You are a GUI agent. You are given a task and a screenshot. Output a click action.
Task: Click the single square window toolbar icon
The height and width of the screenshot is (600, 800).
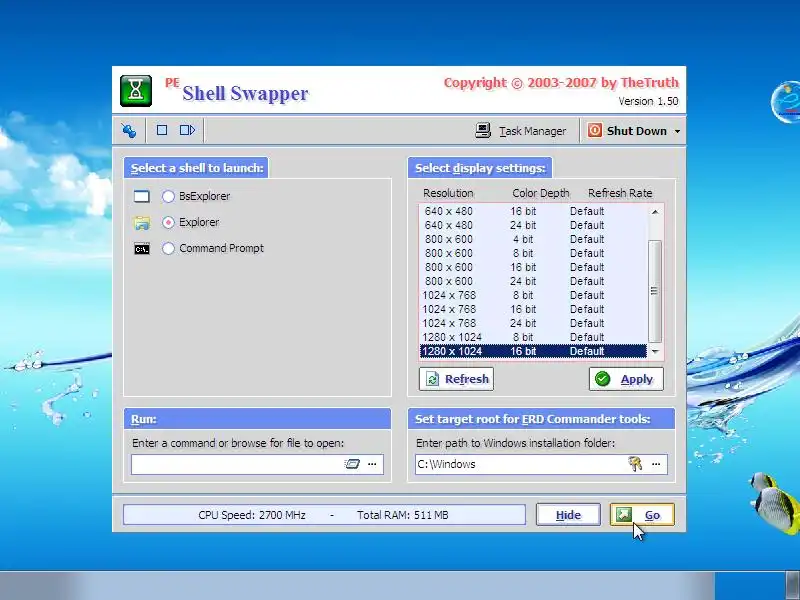click(162, 130)
